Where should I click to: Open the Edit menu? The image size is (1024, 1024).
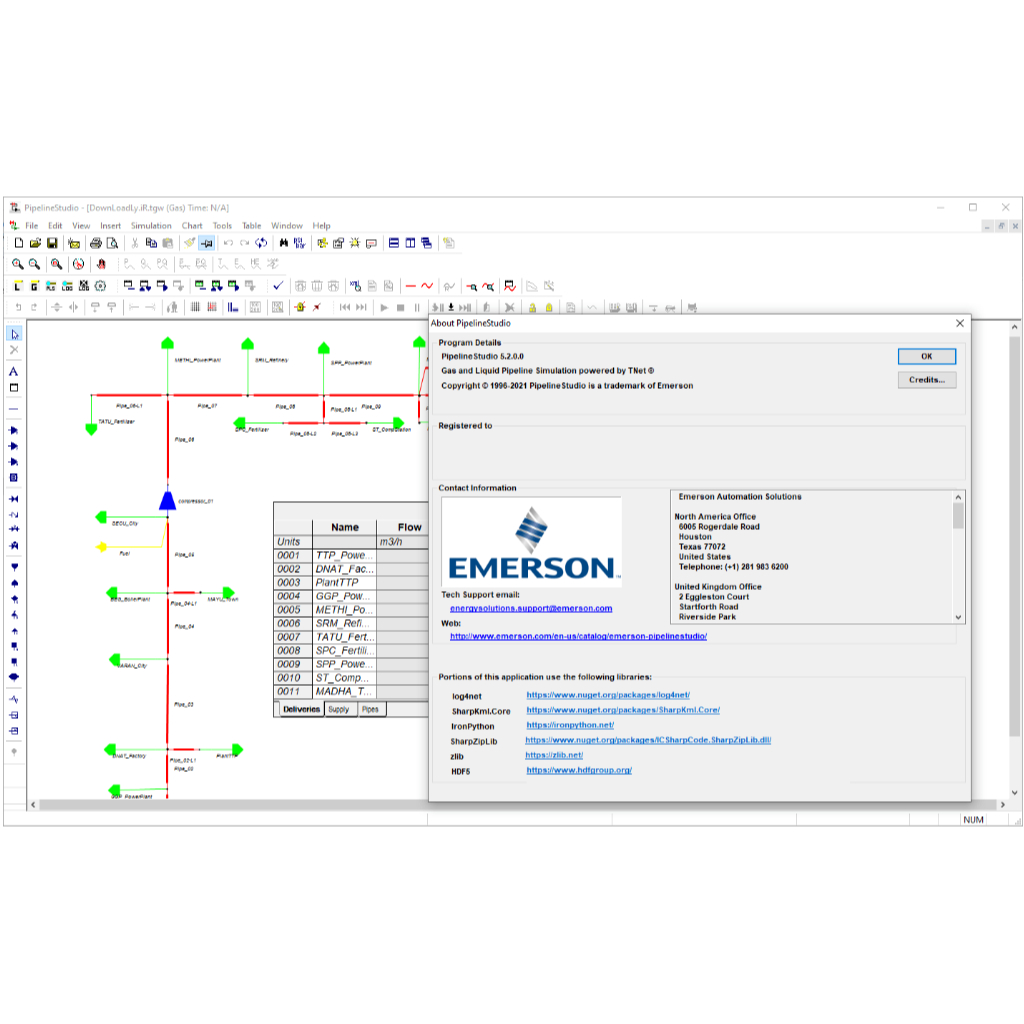(x=55, y=226)
